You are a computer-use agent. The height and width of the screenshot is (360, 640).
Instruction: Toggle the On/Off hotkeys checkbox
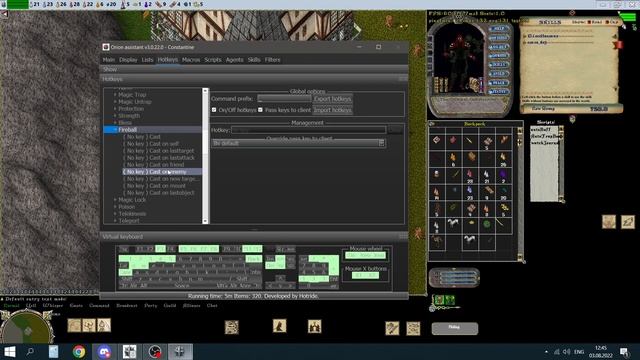214,110
